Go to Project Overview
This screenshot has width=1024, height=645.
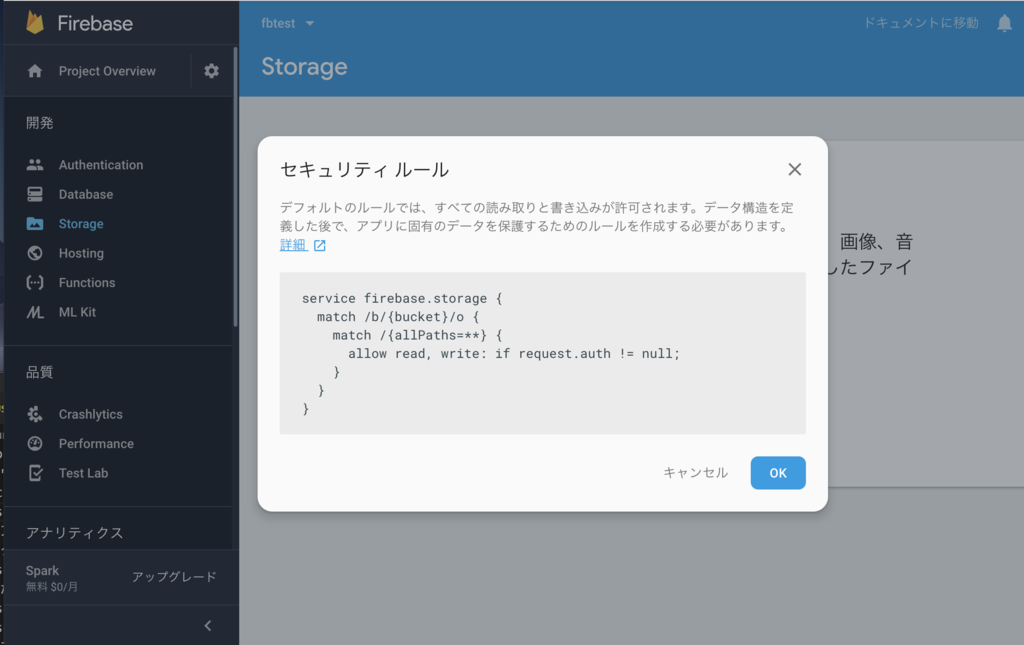pyautogui.click(x=107, y=71)
